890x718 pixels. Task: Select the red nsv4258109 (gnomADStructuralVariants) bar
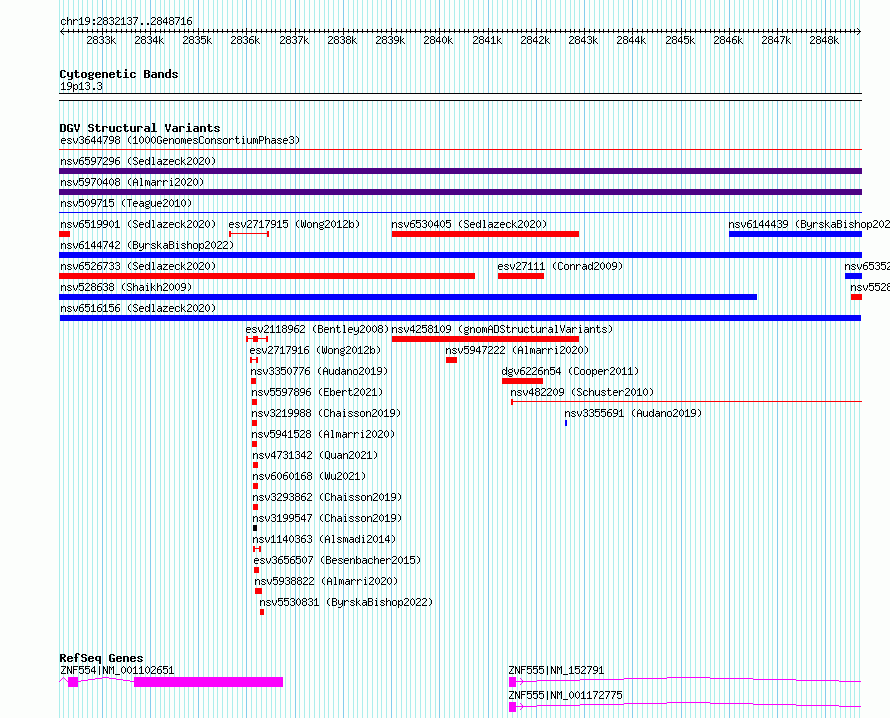[x=485, y=339]
